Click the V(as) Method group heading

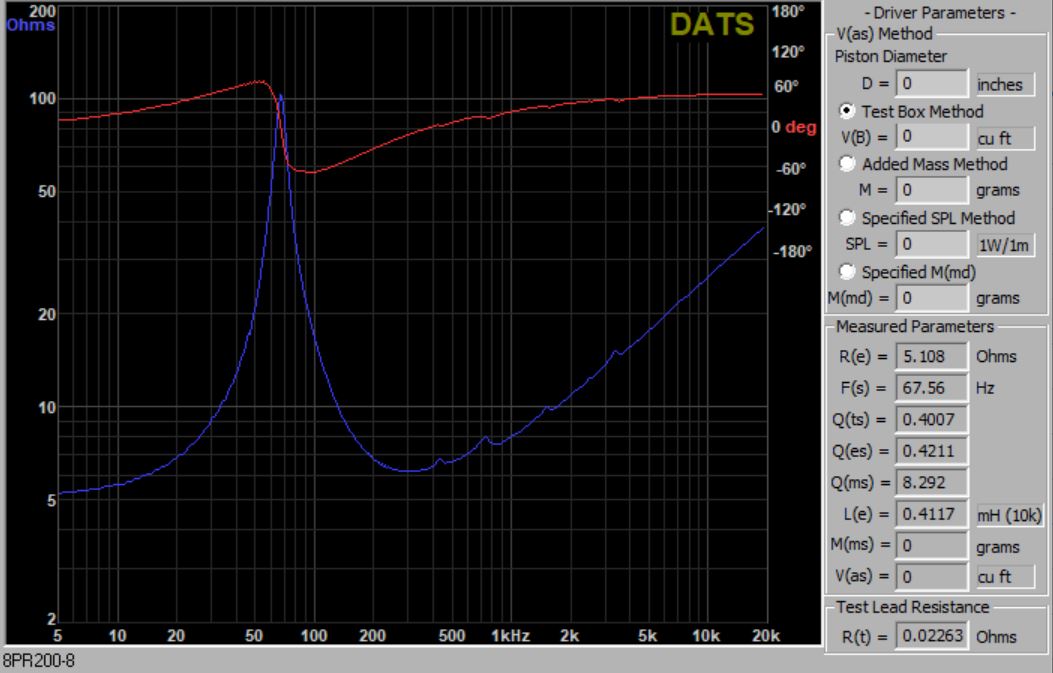[884, 34]
